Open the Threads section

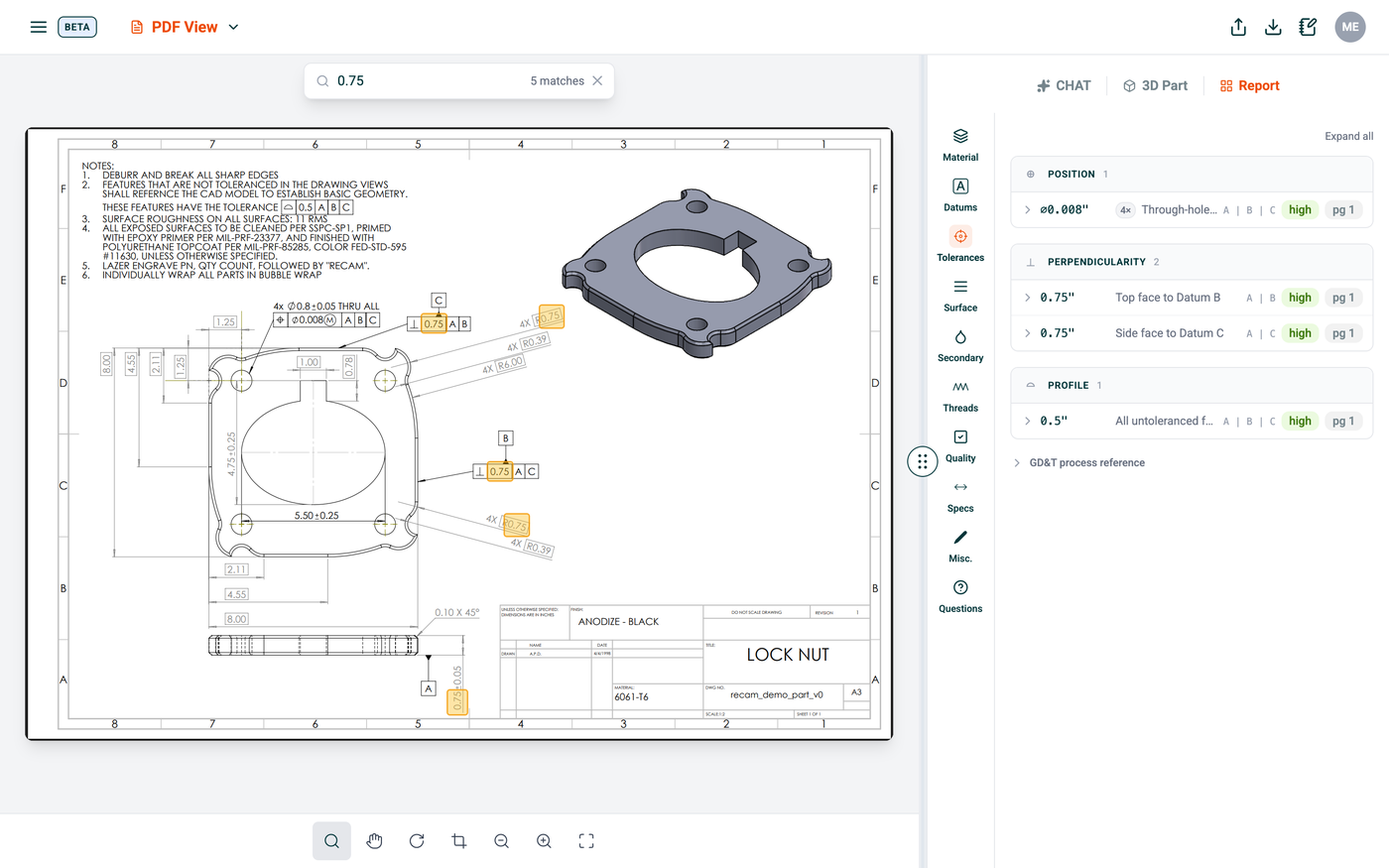(x=960, y=396)
